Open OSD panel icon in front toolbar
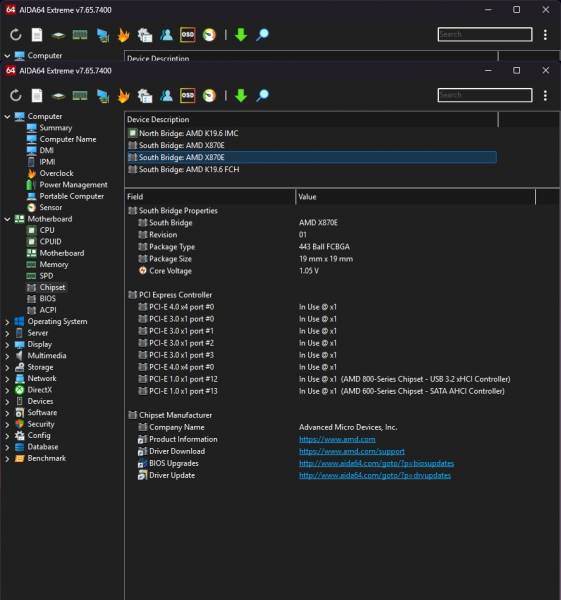Viewport: 561px width, 600px height. click(x=188, y=96)
